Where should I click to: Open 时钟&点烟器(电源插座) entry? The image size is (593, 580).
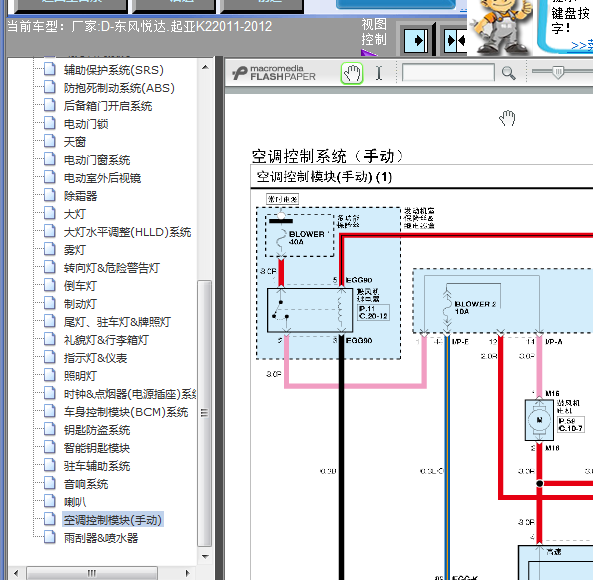tap(130, 394)
